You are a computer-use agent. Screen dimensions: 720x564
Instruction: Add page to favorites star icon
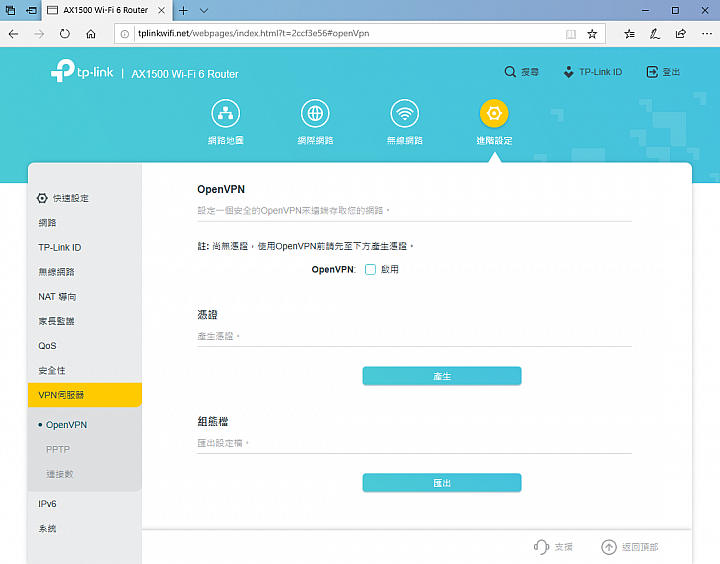coord(592,34)
